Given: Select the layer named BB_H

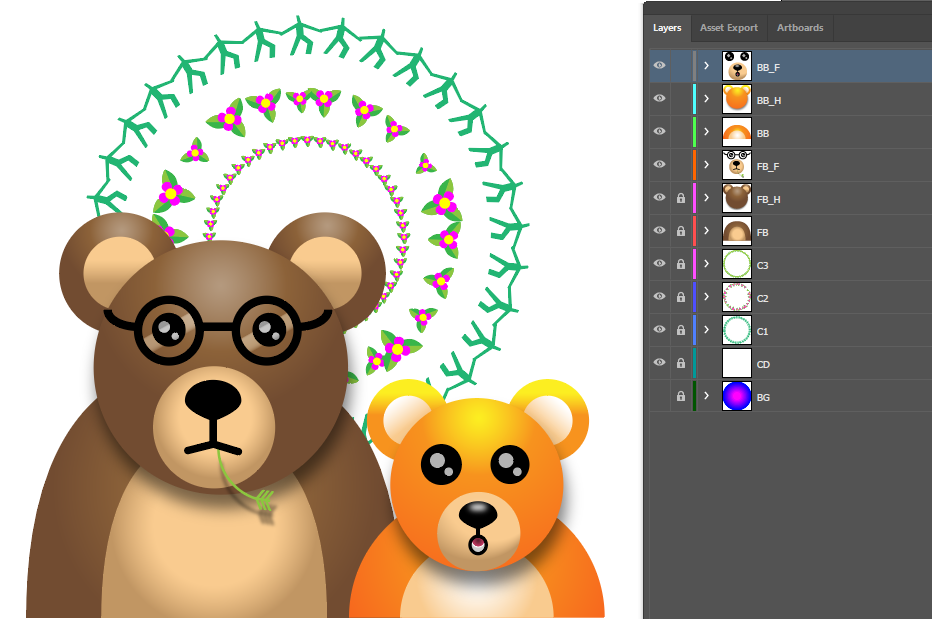Looking at the screenshot, I should click(x=769, y=100).
